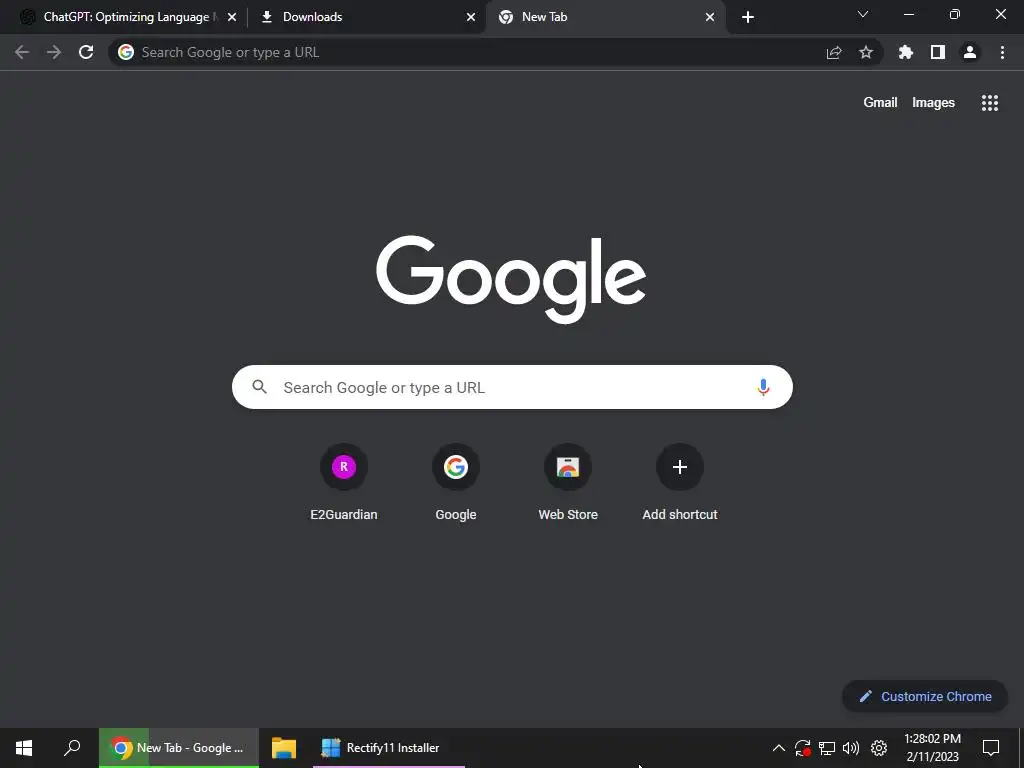The height and width of the screenshot is (768, 1024).
Task: Open the Chrome three-dot menu
Action: point(1002,52)
